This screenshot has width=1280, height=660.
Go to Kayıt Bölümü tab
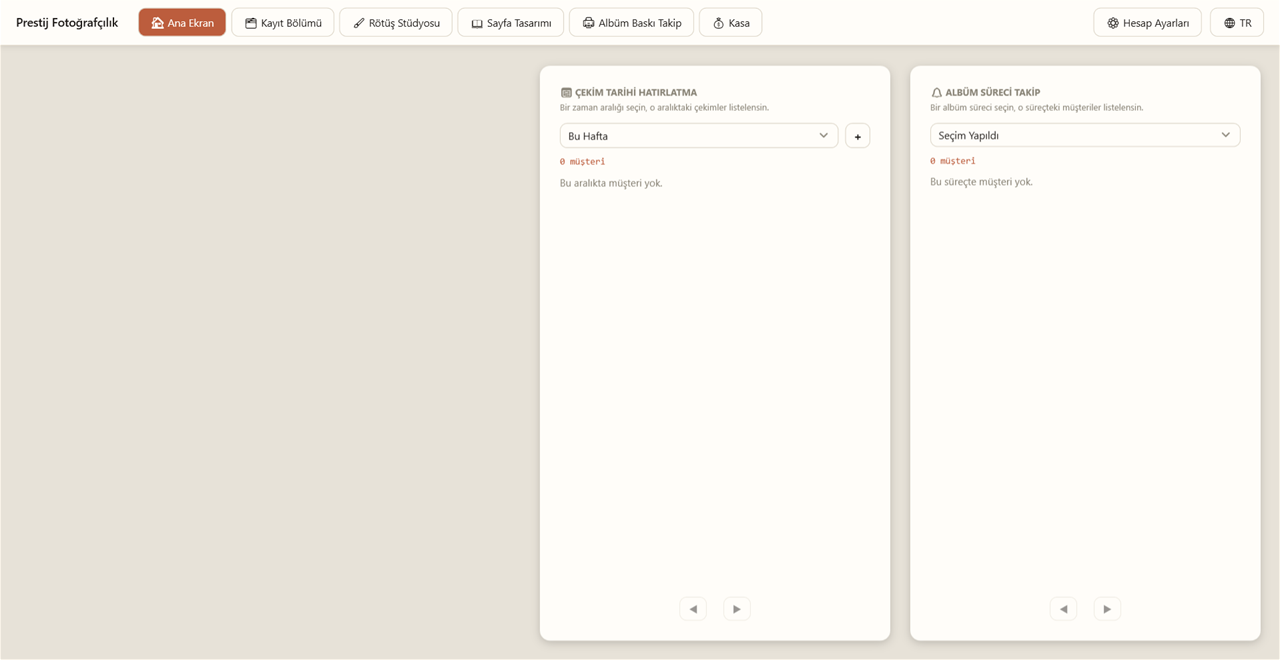[x=283, y=23]
